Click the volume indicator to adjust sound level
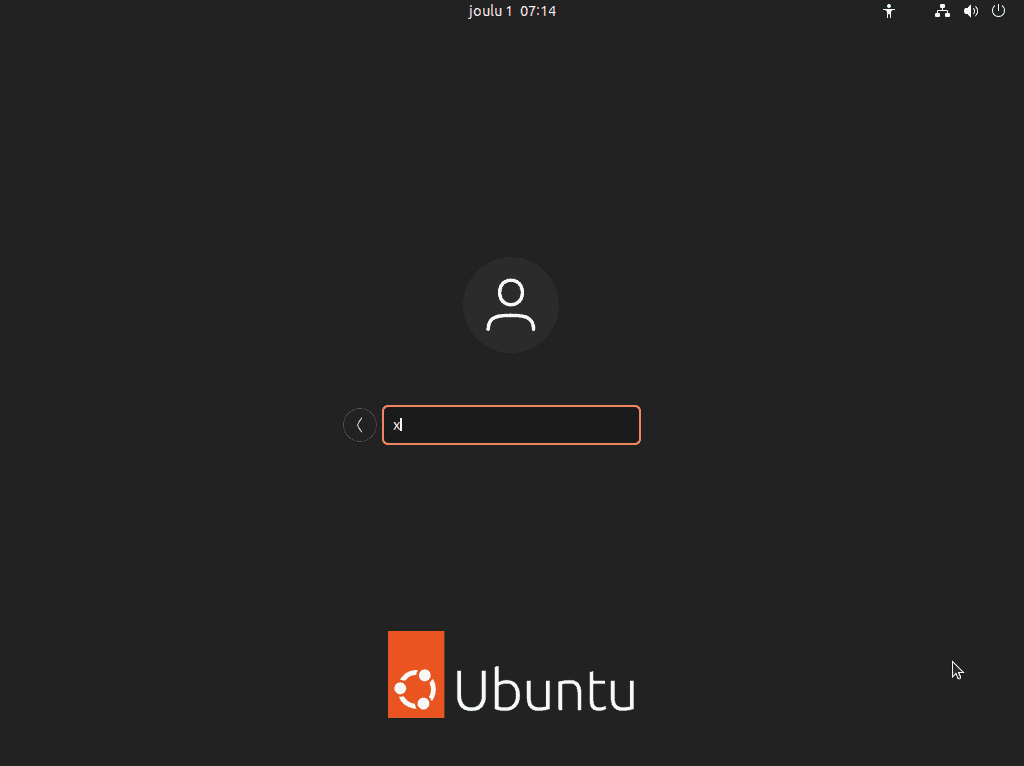This screenshot has width=1024, height=766. pyautogui.click(x=970, y=11)
